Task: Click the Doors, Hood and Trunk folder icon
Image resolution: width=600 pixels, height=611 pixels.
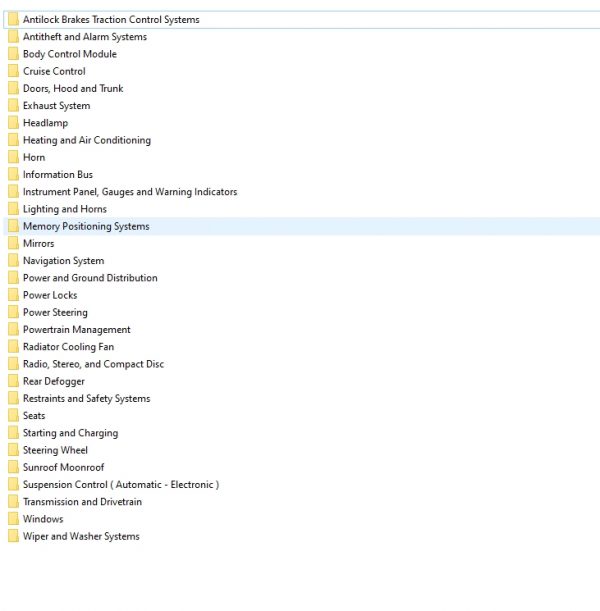Action: pyautogui.click(x=13, y=88)
